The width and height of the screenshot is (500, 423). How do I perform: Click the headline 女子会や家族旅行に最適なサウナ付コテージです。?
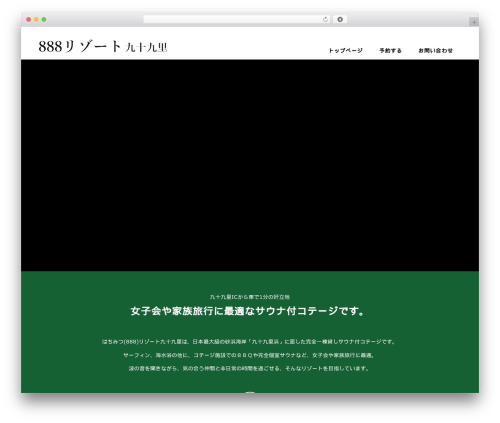247,311
